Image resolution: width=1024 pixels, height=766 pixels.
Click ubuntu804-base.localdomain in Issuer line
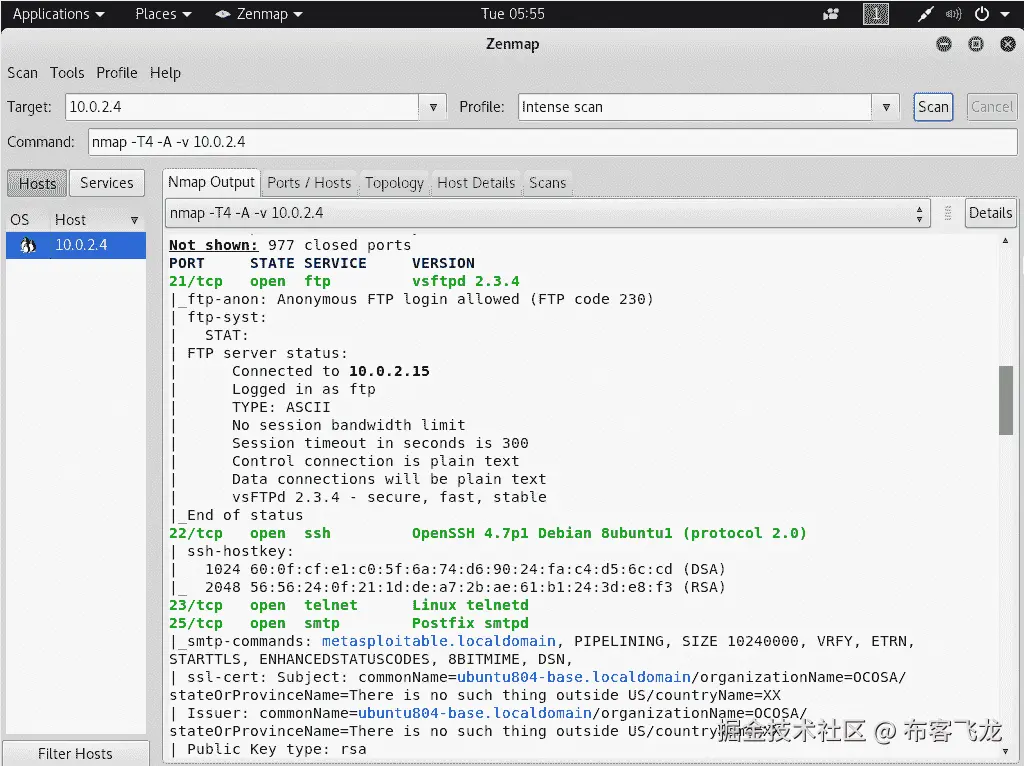coord(475,713)
